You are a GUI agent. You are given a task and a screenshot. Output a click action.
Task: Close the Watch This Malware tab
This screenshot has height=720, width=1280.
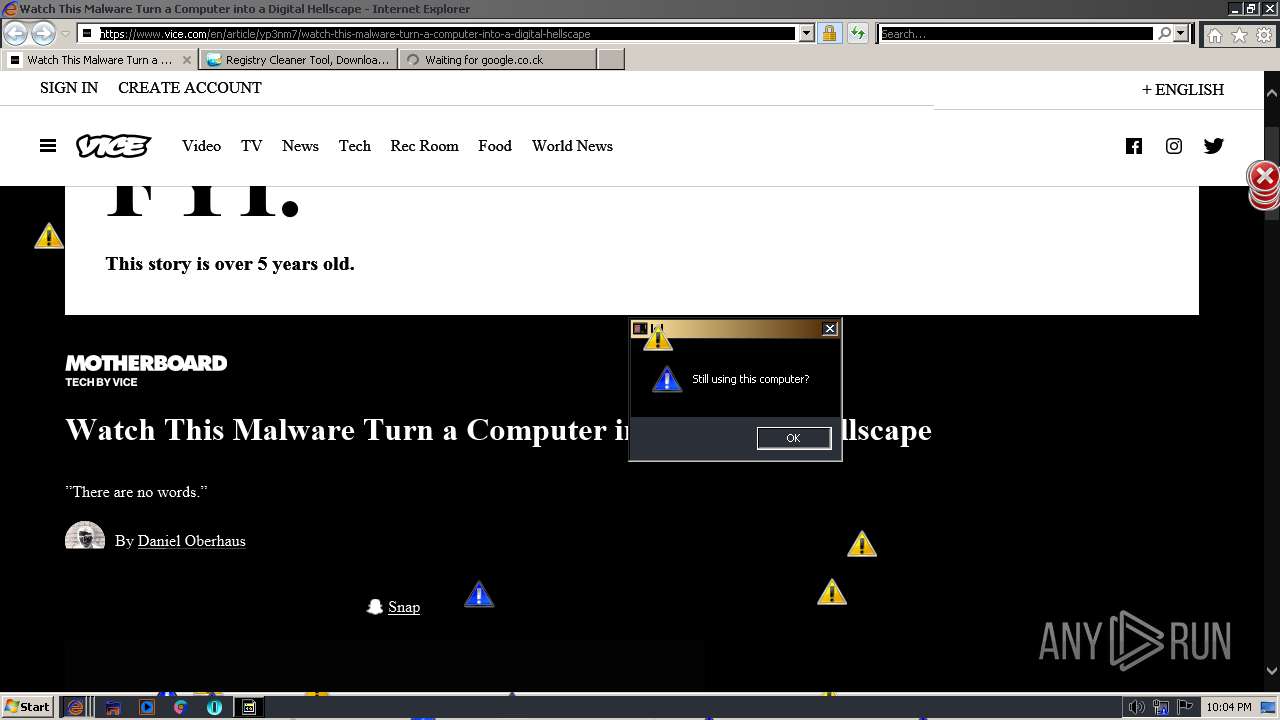186,60
